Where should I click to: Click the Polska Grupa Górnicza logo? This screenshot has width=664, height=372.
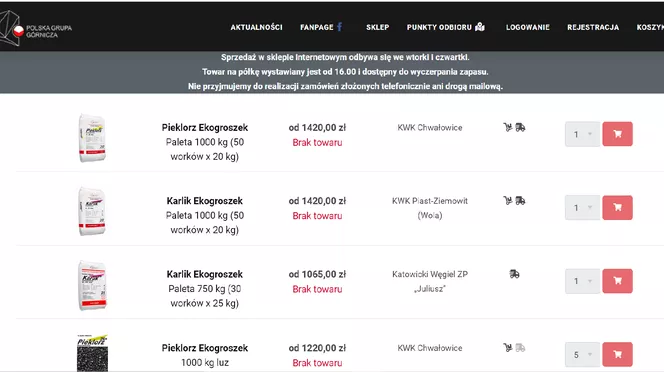[36, 28]
